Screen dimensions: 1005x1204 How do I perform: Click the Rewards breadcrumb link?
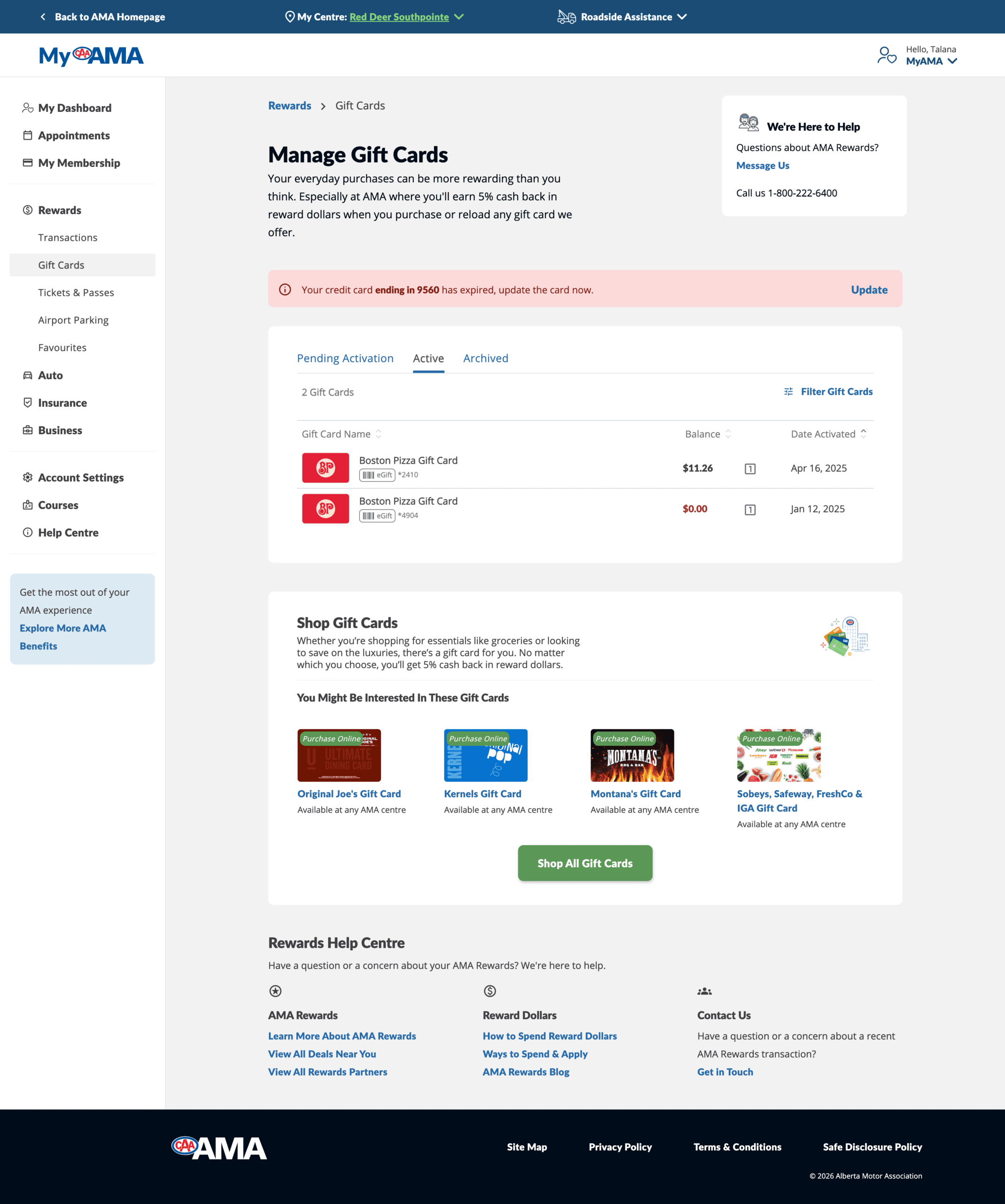pyautogui.click(x=290, y=105)
